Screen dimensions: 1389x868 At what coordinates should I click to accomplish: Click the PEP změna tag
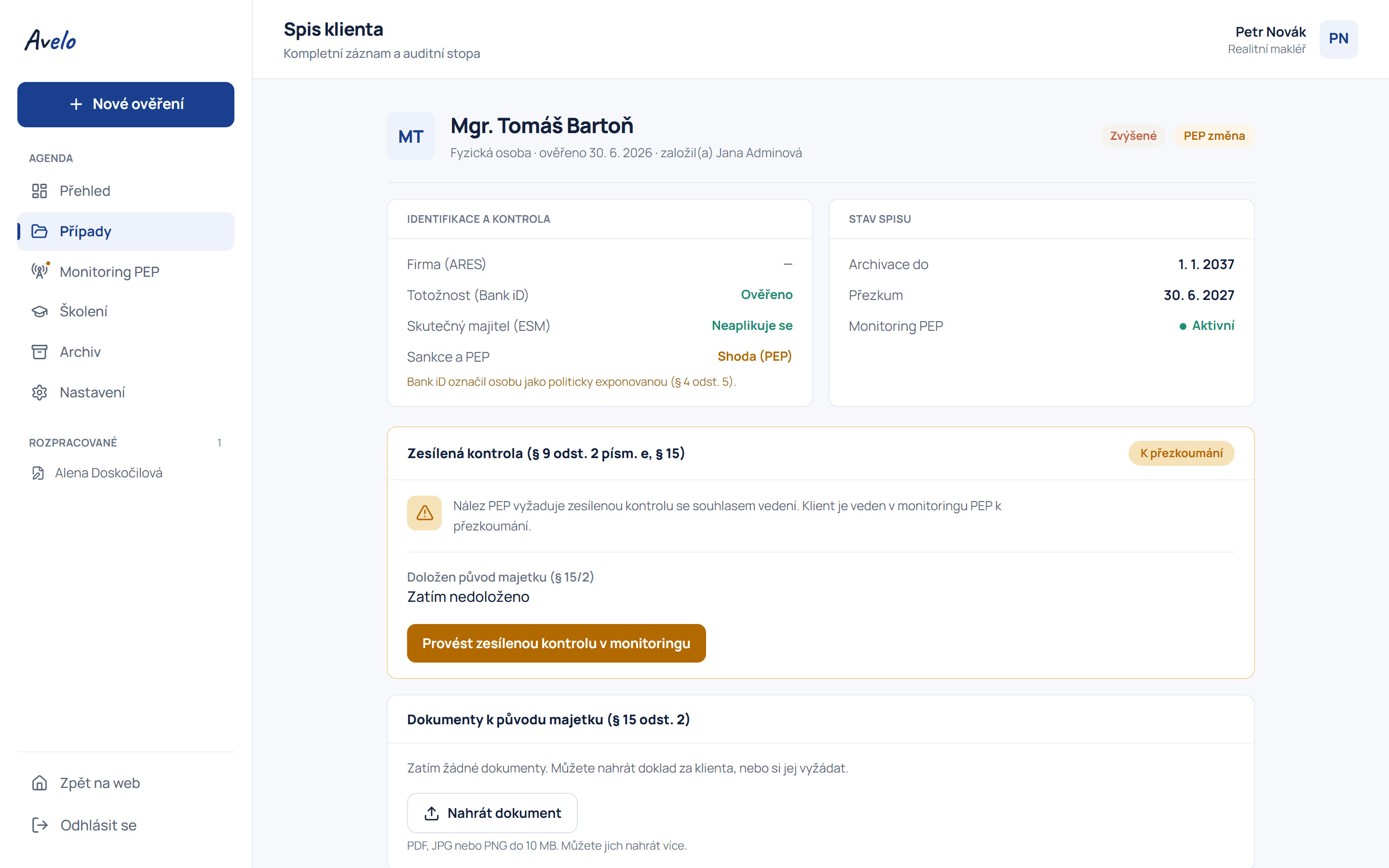1214,136
